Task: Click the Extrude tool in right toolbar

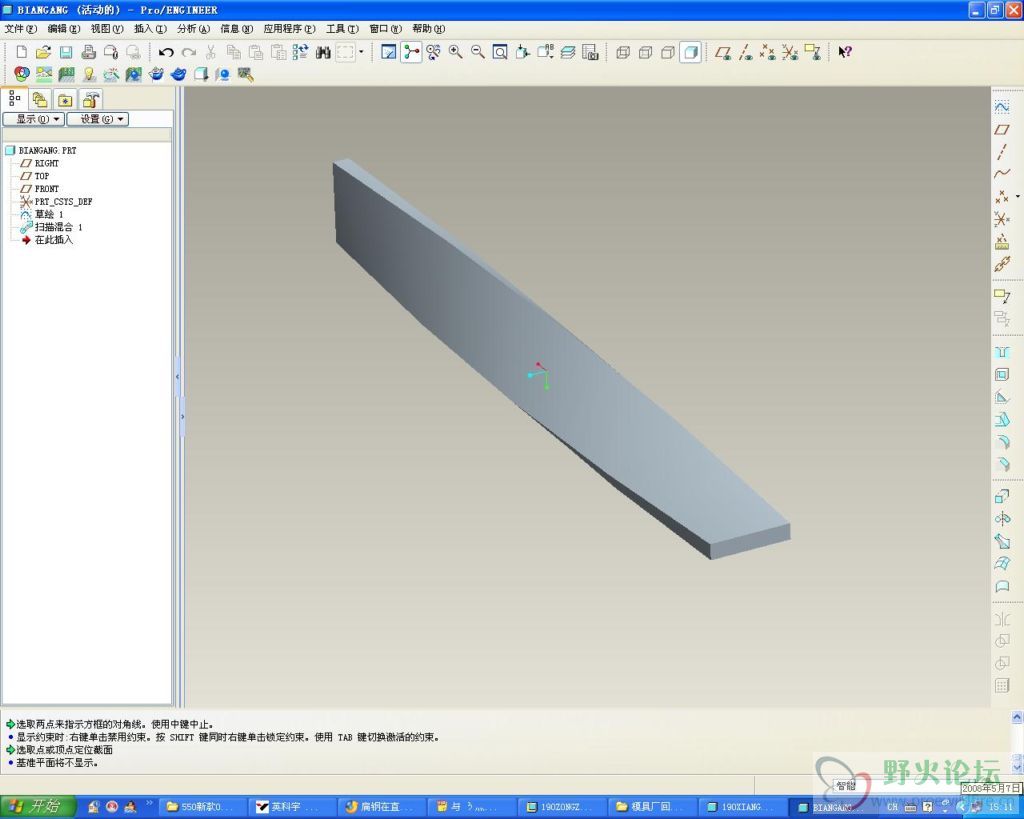Action: [x=1001, y=496]
